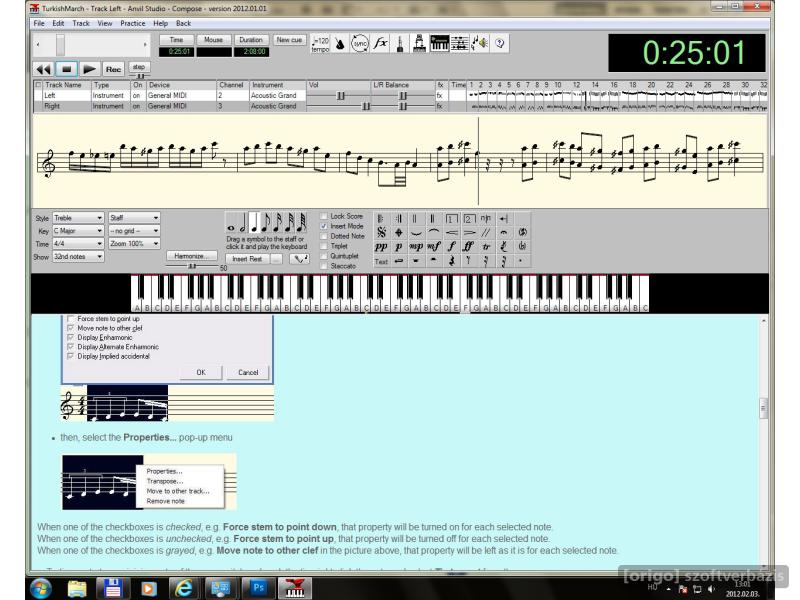Click the step button
The height and width of the screenshot is (600, 800).
point(139,67)
